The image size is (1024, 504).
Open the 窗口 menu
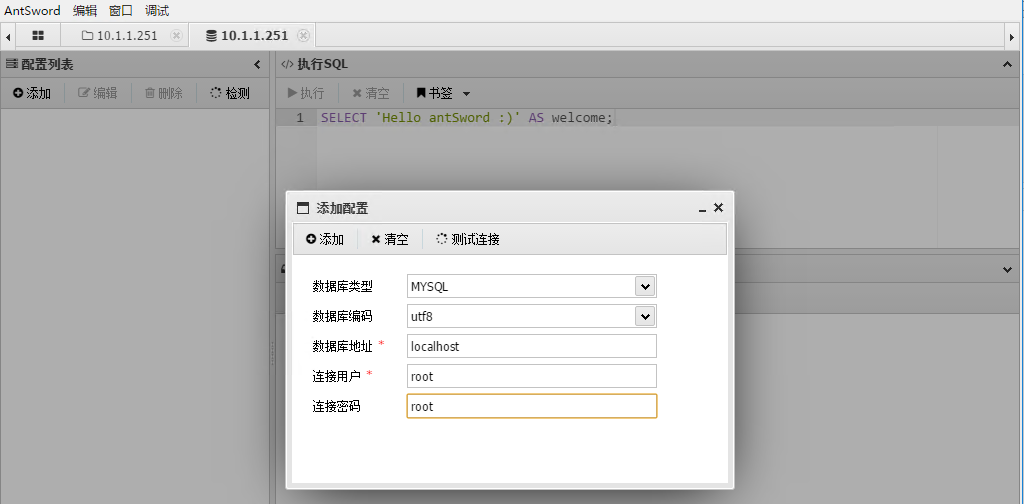click(x=121, y=10)
